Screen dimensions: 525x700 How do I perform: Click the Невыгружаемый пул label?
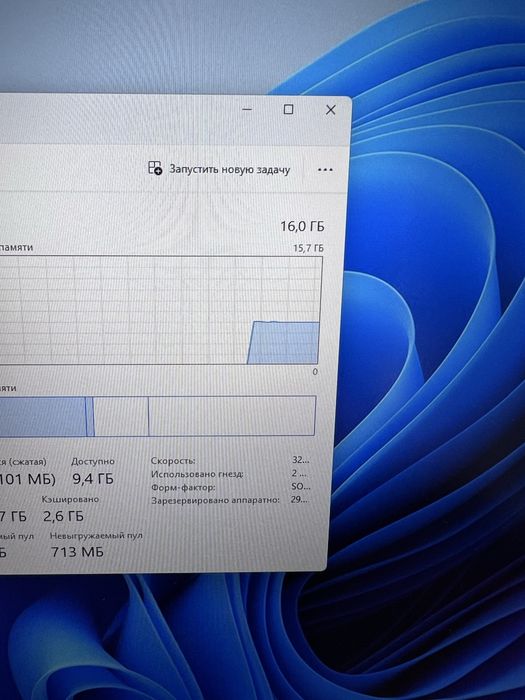96,535
